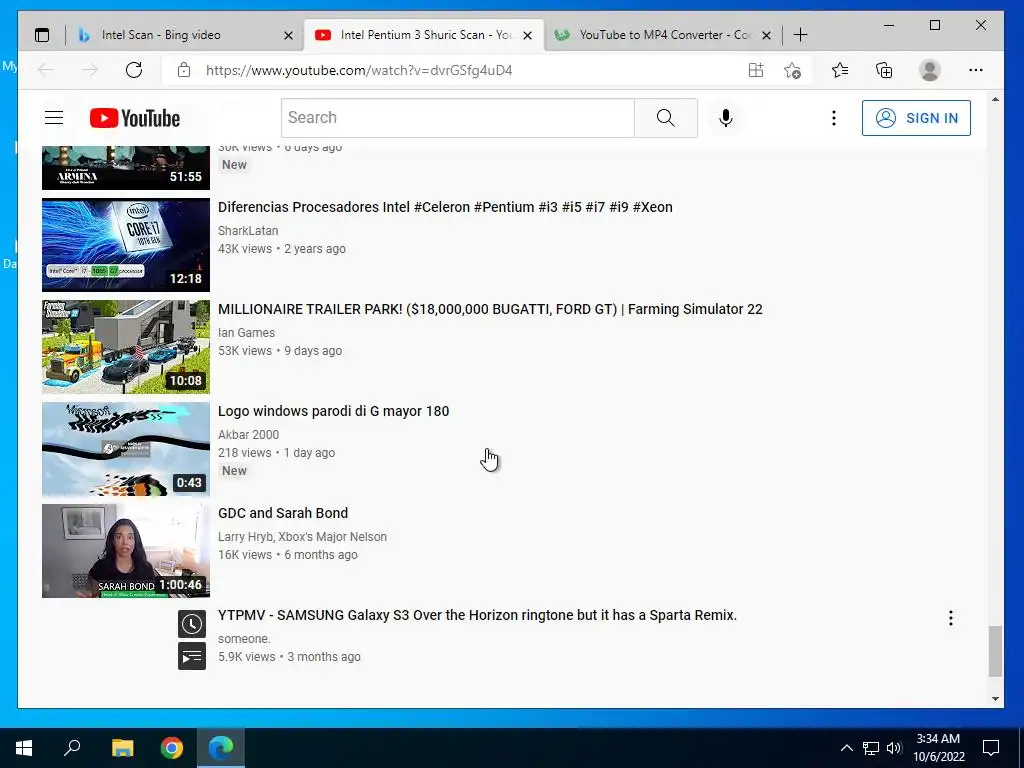Open title Diferencias Procesadores Intel #Celeron
This screenshot has width=1024, height=768.
click(445, 207)
